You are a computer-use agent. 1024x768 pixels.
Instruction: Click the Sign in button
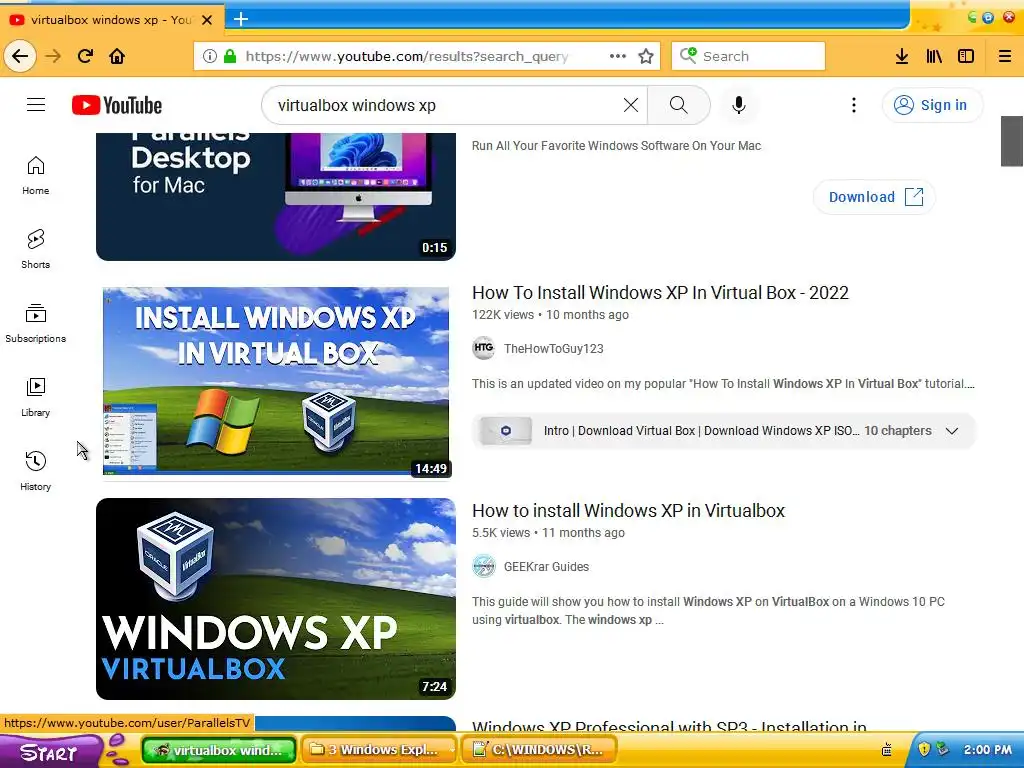pyautogui.click(x=932, y=105)
